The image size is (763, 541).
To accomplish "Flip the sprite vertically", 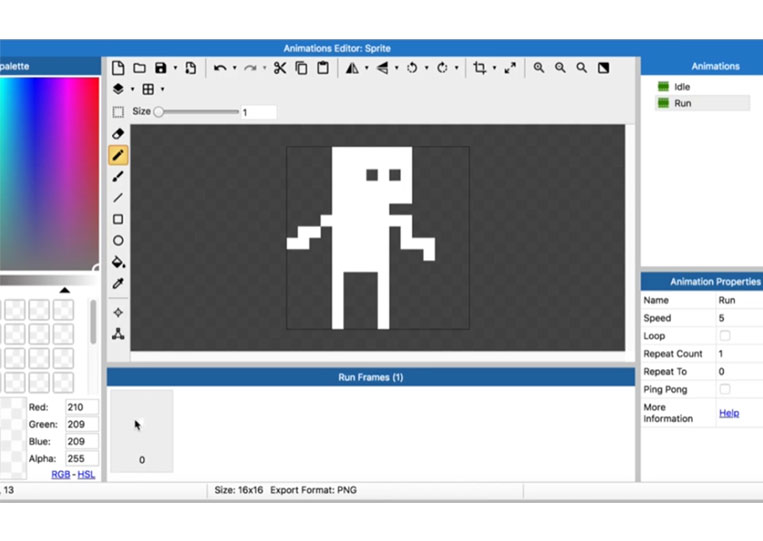I will (x=382, y=68).
